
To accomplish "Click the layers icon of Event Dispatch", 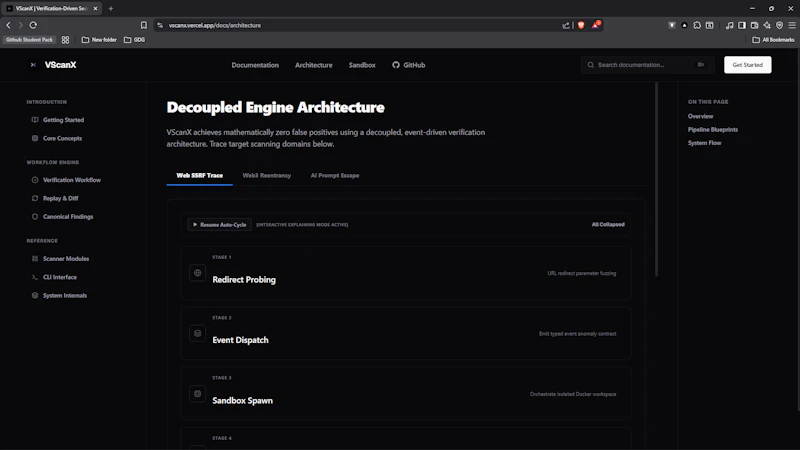I will tap(197, 333).
